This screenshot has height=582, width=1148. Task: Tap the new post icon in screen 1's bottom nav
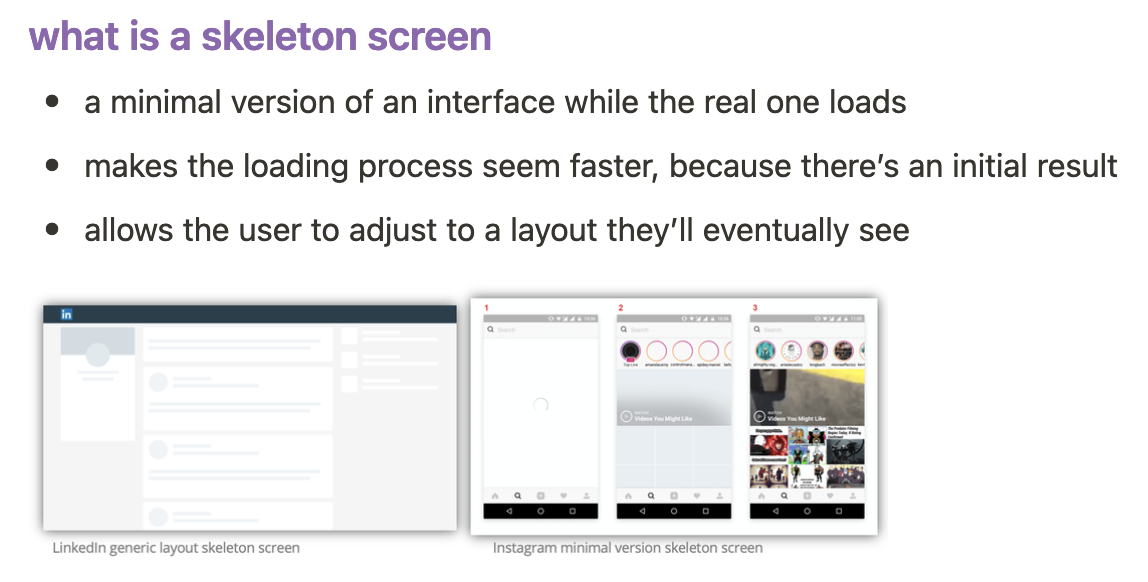(541, 495)
